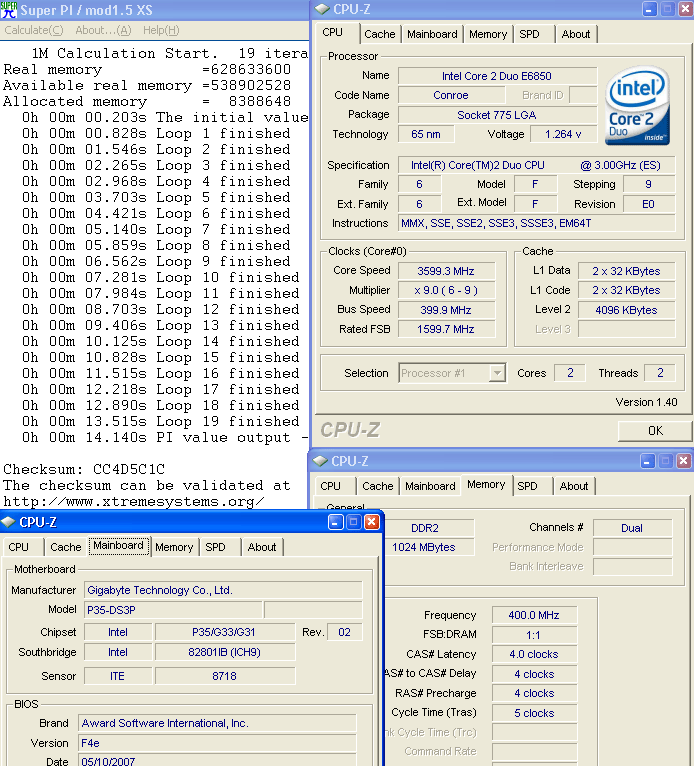This screenshot has height=766, width=694.
Task: Maximize the CPU-Z Mainboard window
Action: coord(354,522)
